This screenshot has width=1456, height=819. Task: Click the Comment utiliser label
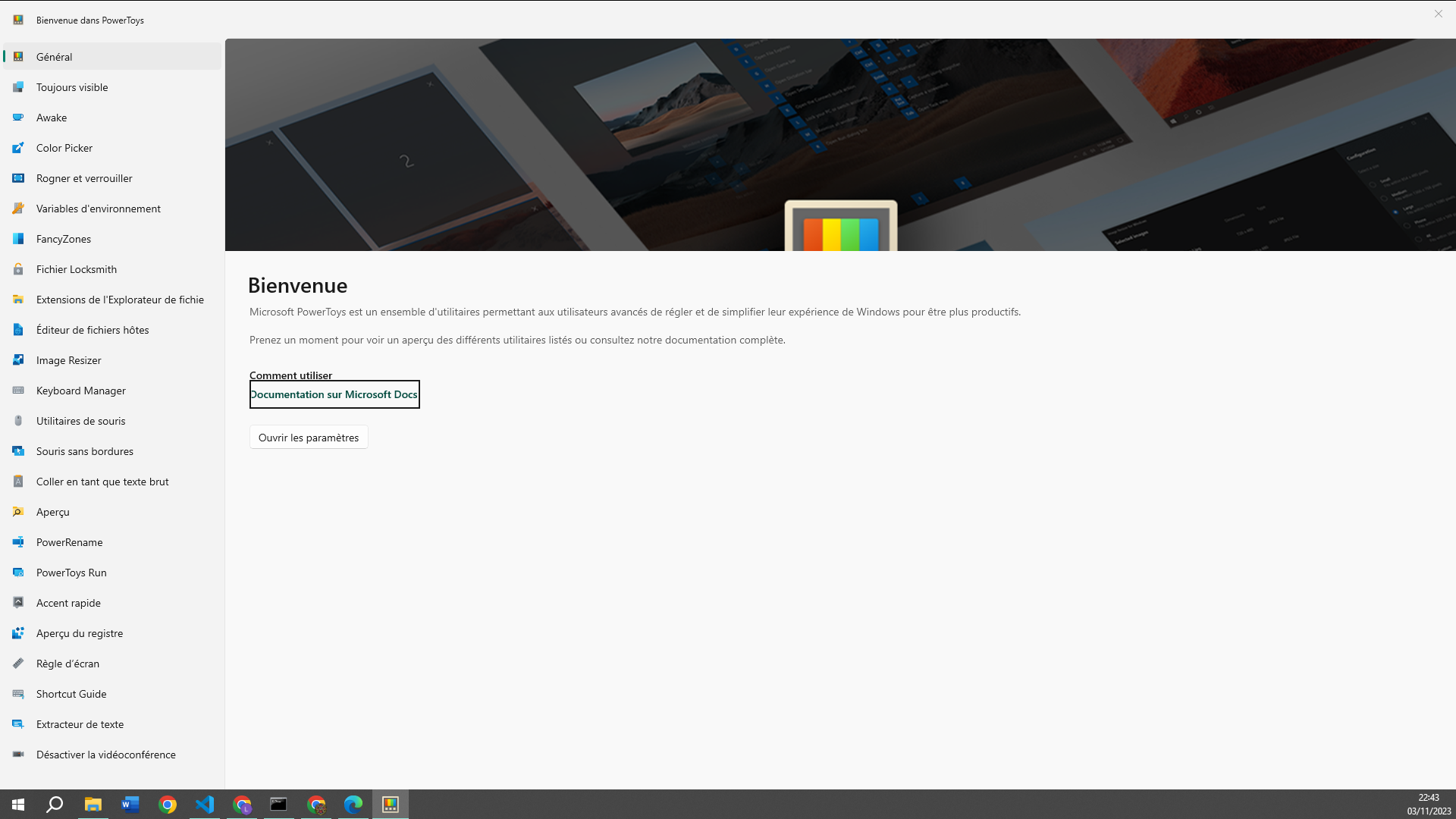291,375
